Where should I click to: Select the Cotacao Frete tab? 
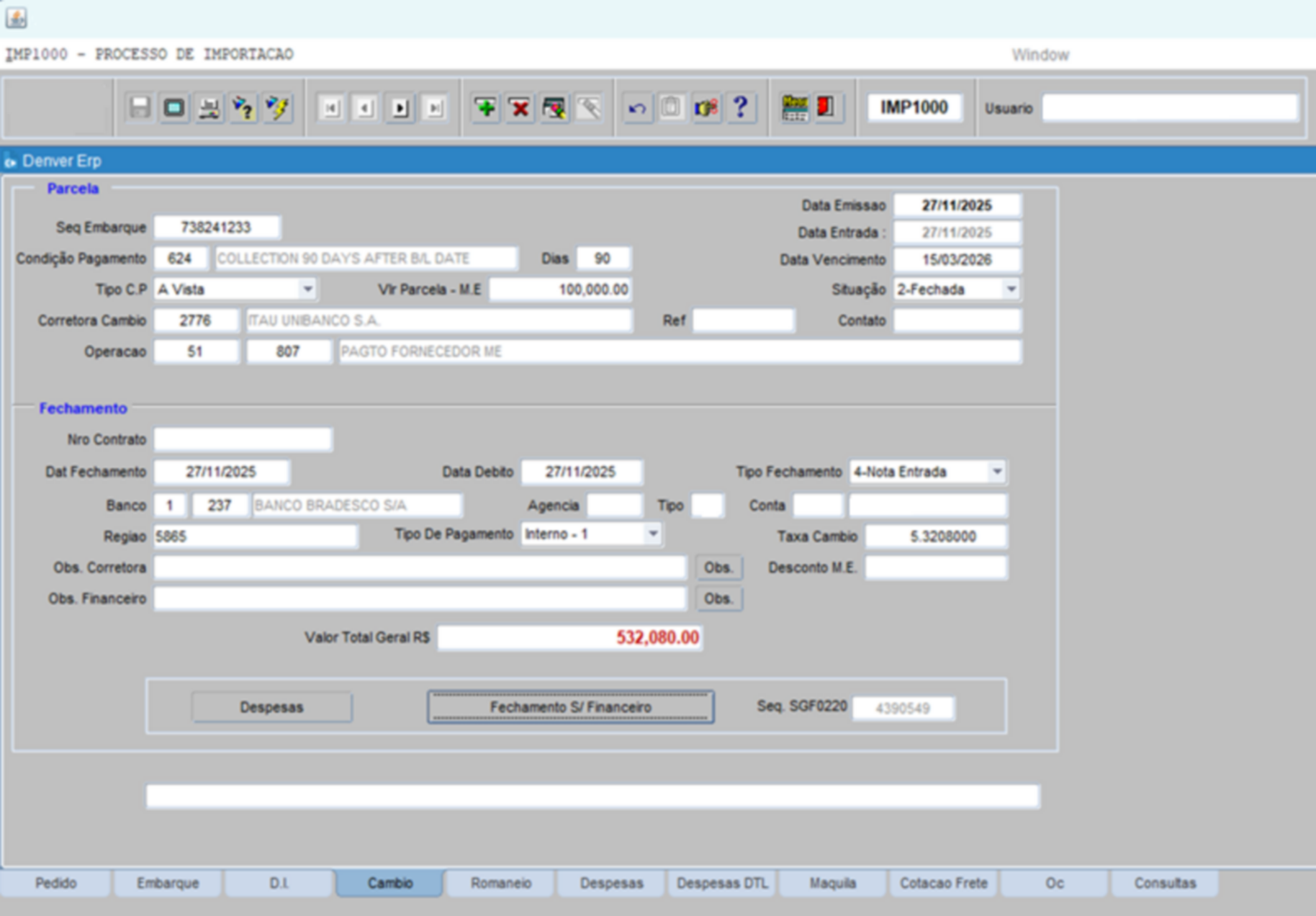point(943,883)
